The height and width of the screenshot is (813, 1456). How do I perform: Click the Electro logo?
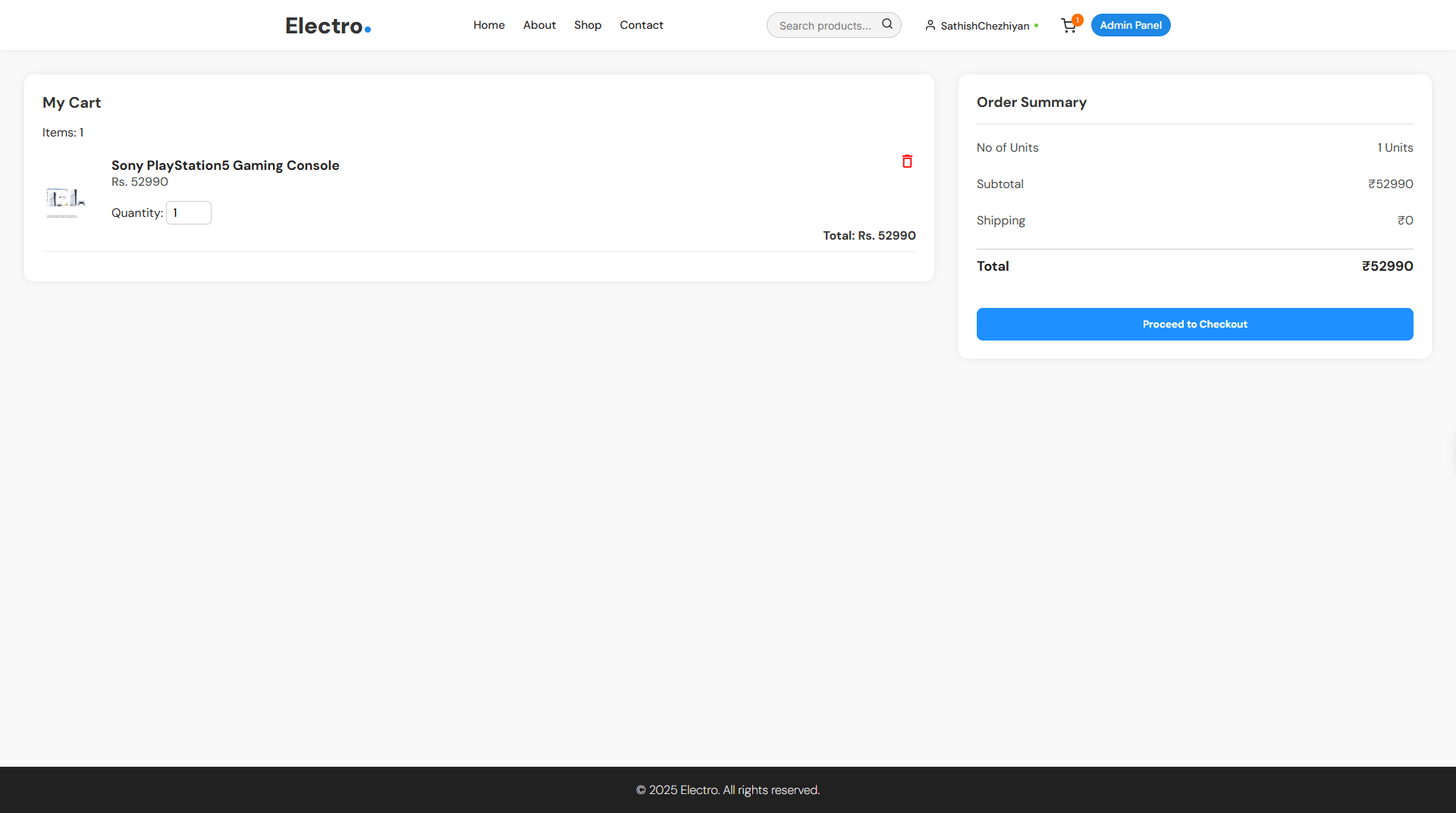(328, 26)
